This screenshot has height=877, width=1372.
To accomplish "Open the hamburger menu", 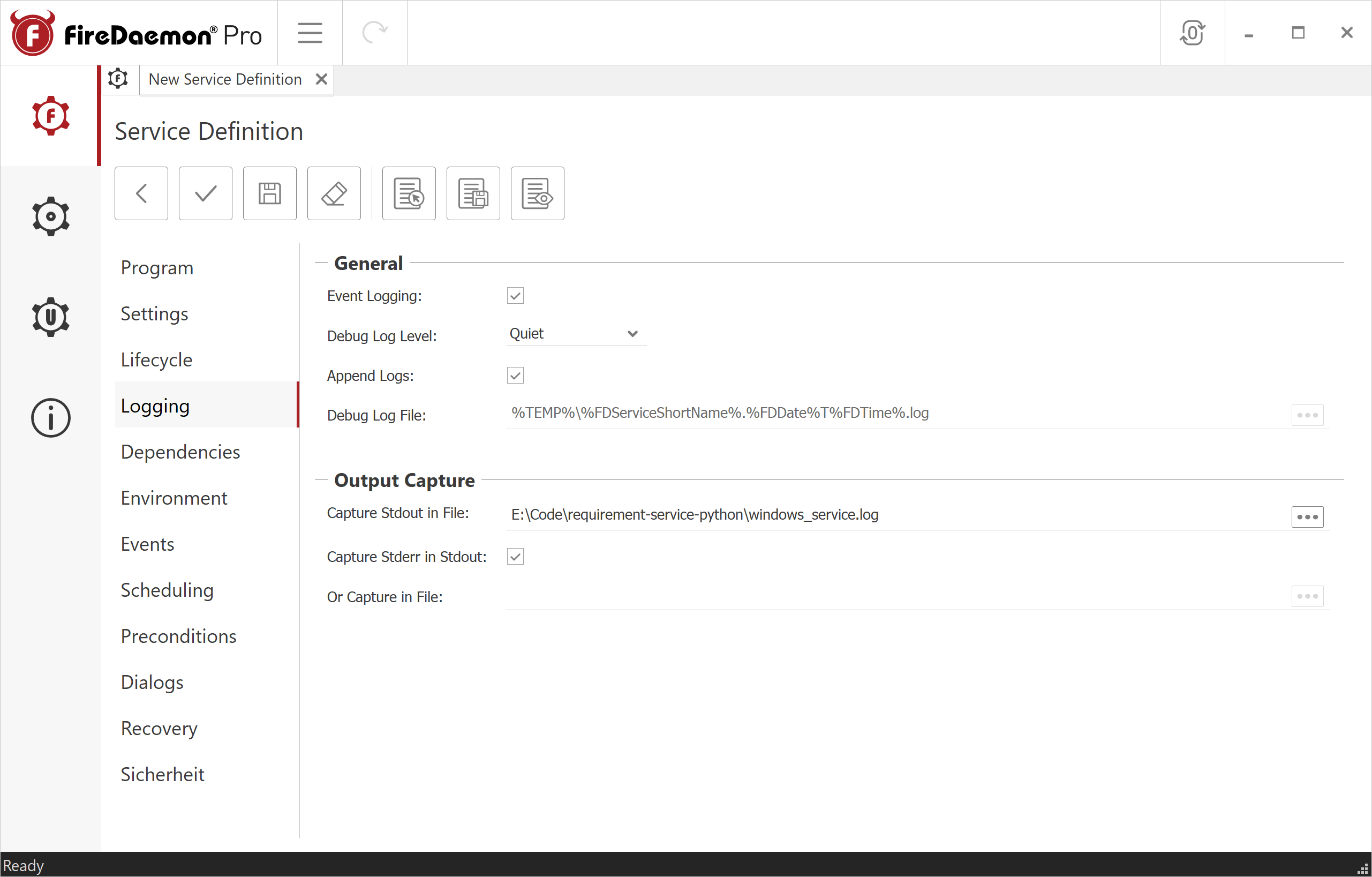I will 310,33.
